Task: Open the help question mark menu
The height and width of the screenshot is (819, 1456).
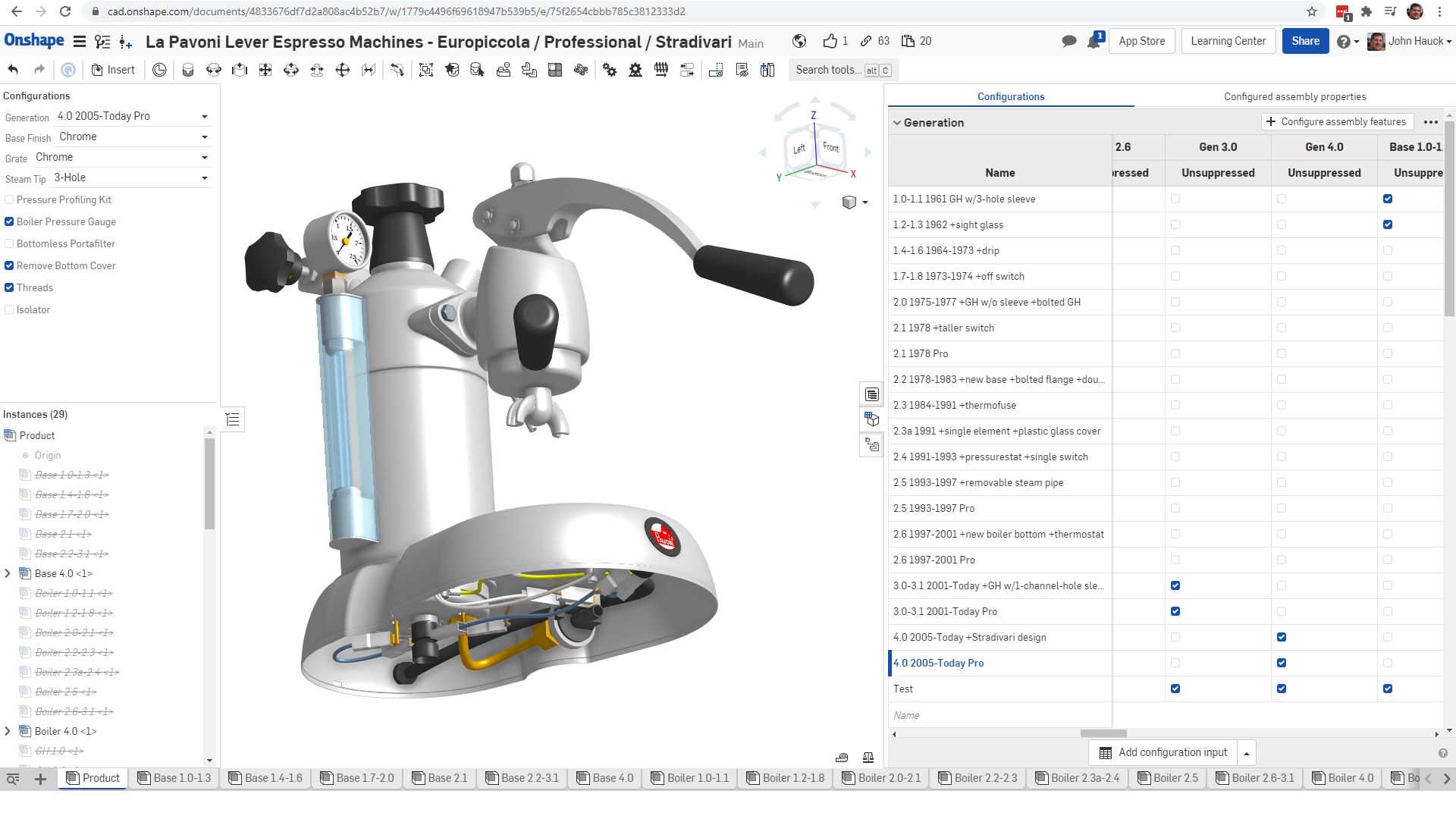Action: (1347, 41)
